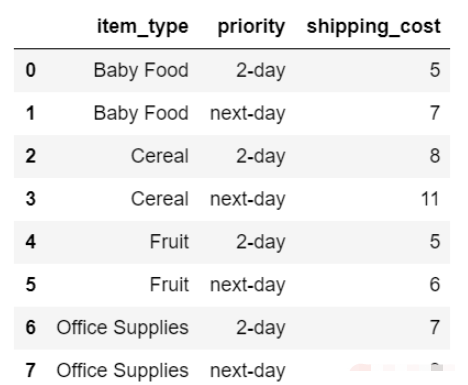468x385 pixels.
Task: Click Office Supplies cell in row 7
Action: click(123, 371)
